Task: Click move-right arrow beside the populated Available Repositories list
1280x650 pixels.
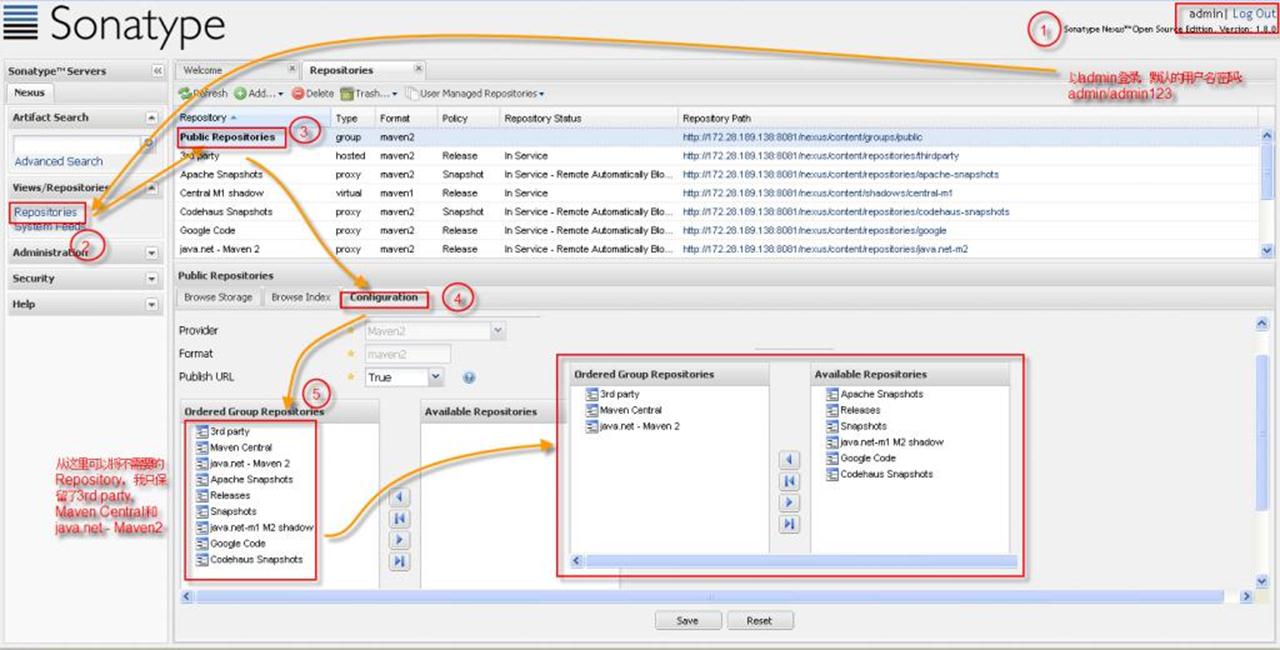Action: pyautogui.click(x=789, y=503)
